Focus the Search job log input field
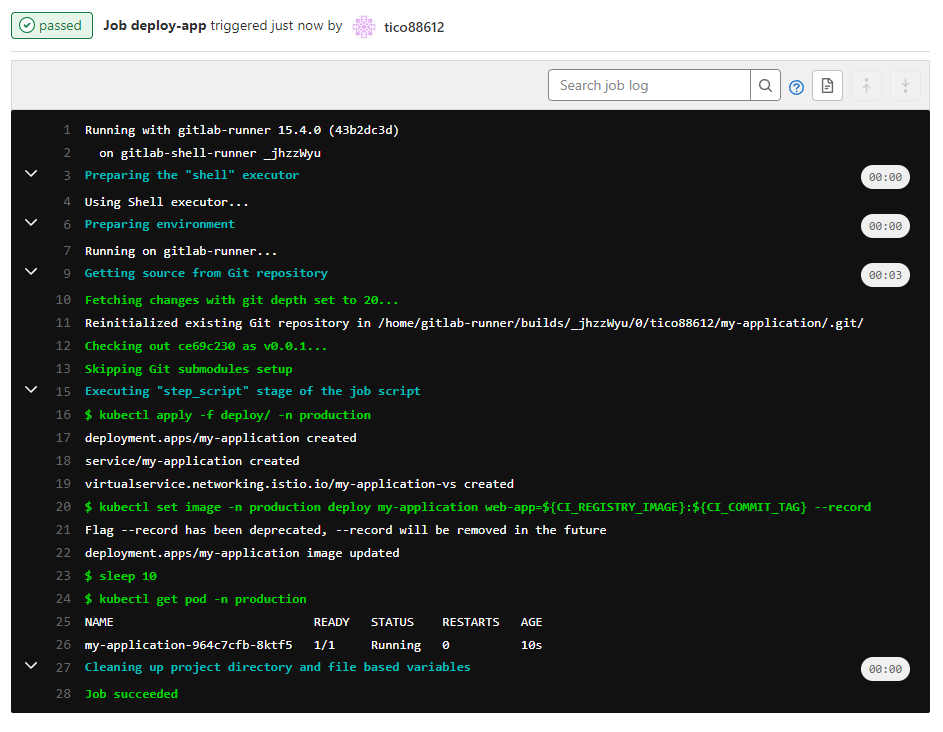The width and height of the screenshot is (943, 732). click(650, 86)
